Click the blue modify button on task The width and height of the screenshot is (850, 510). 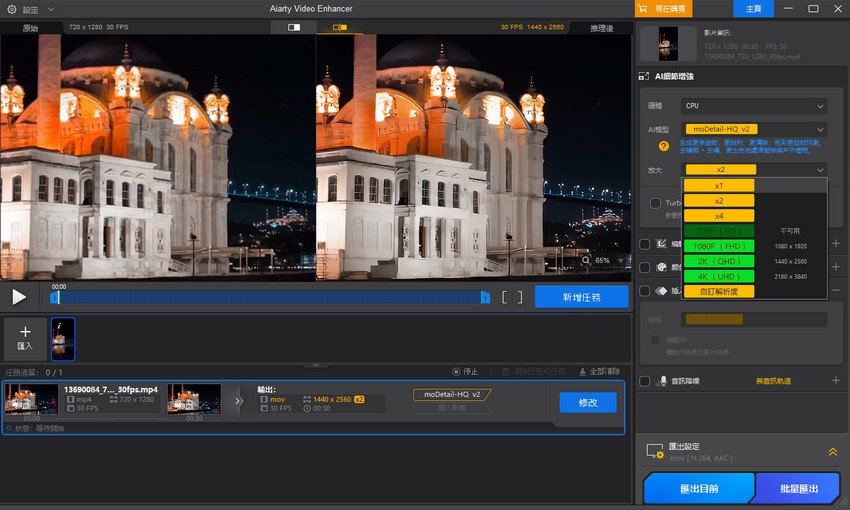[588, 403]
